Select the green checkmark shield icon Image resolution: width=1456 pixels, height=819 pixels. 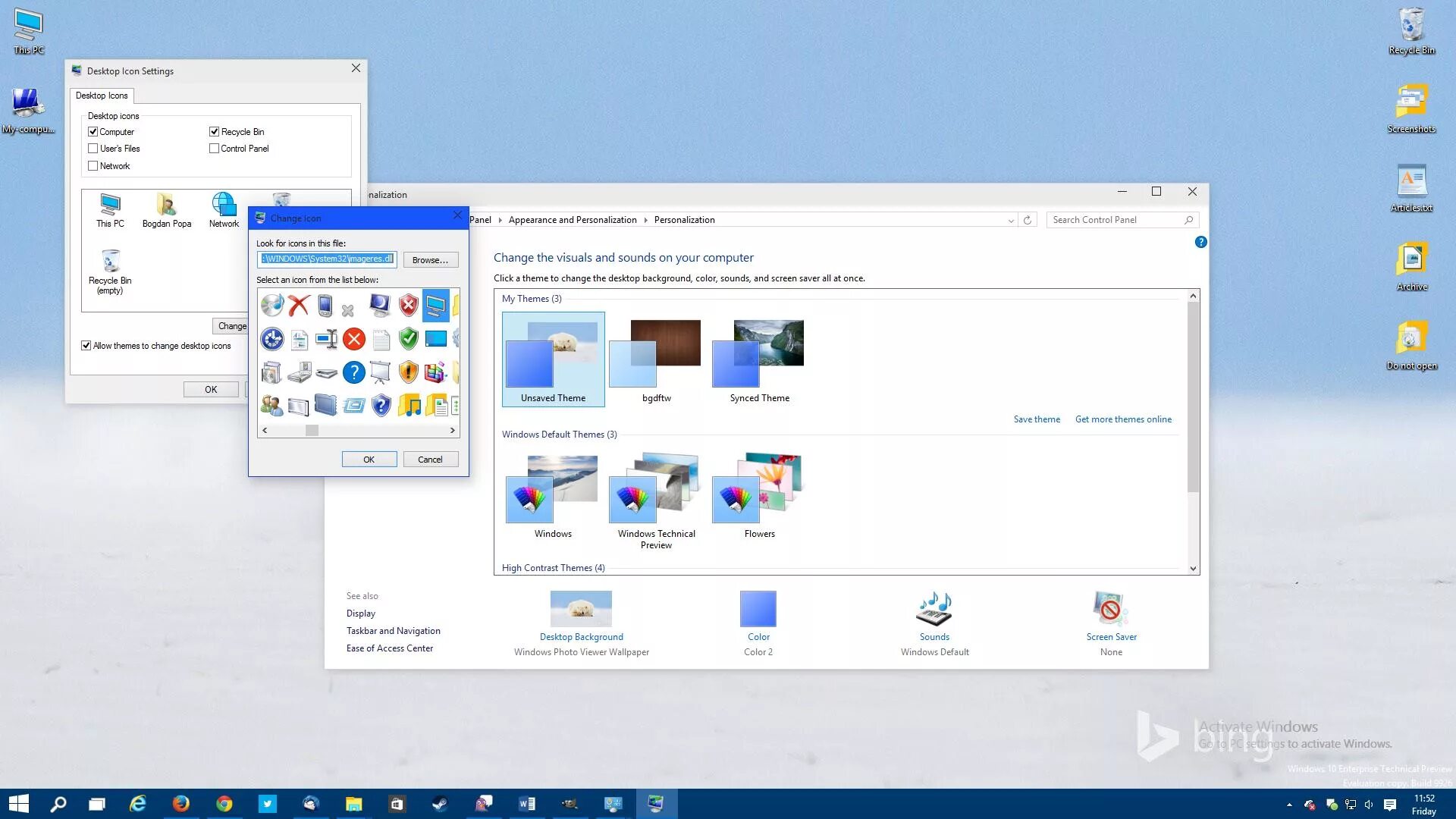(408, 338)
